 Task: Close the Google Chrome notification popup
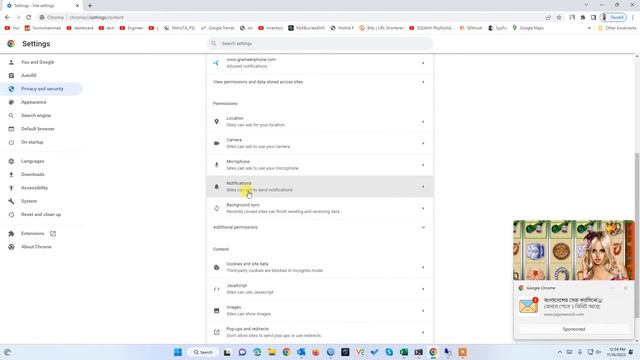[x=626, y=288]
